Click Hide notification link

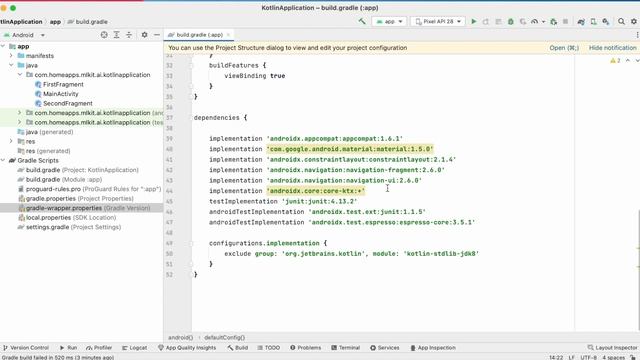[x=612, y=48]
